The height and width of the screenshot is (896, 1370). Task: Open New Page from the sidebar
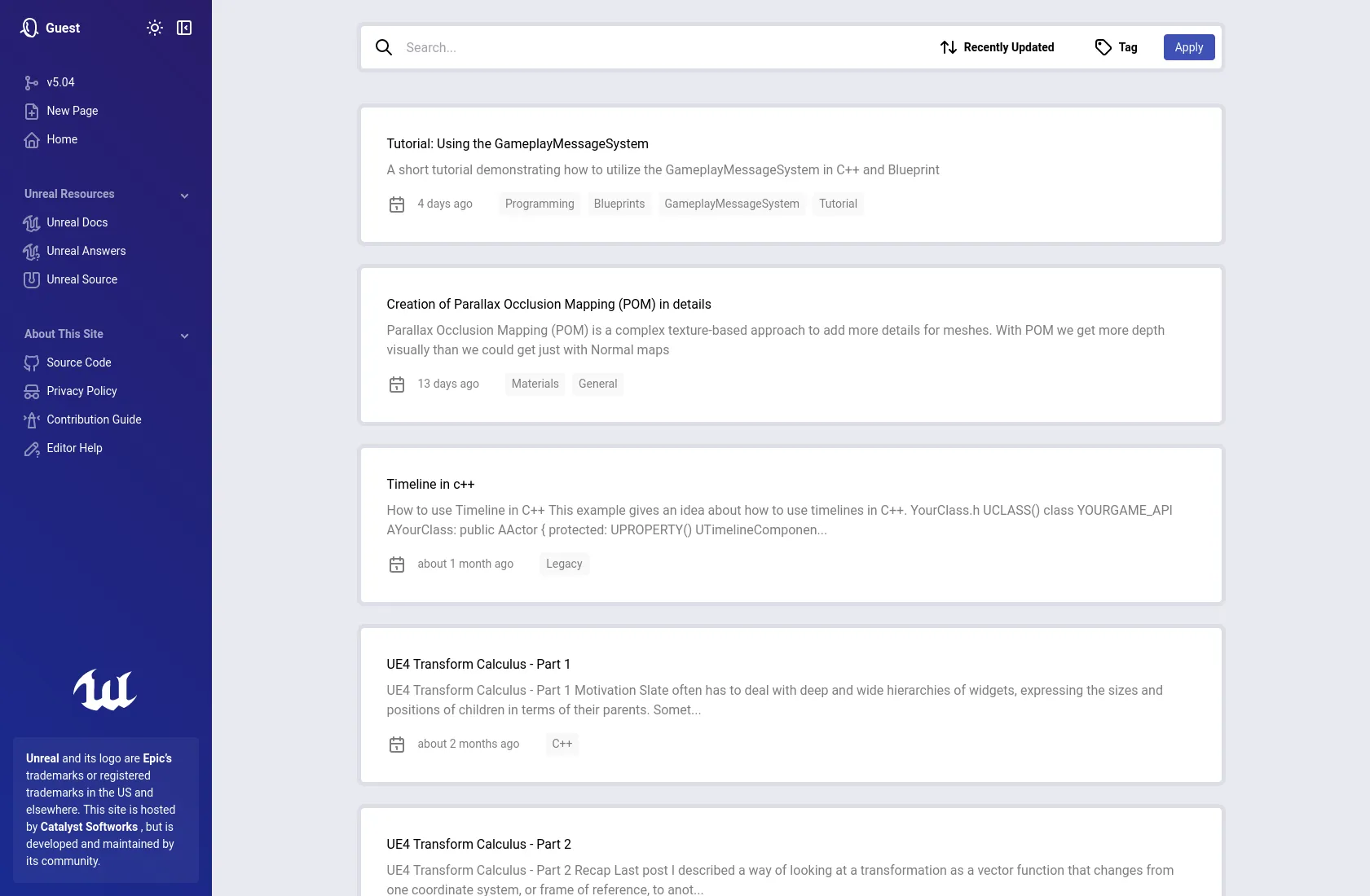(x=72, y=111)
